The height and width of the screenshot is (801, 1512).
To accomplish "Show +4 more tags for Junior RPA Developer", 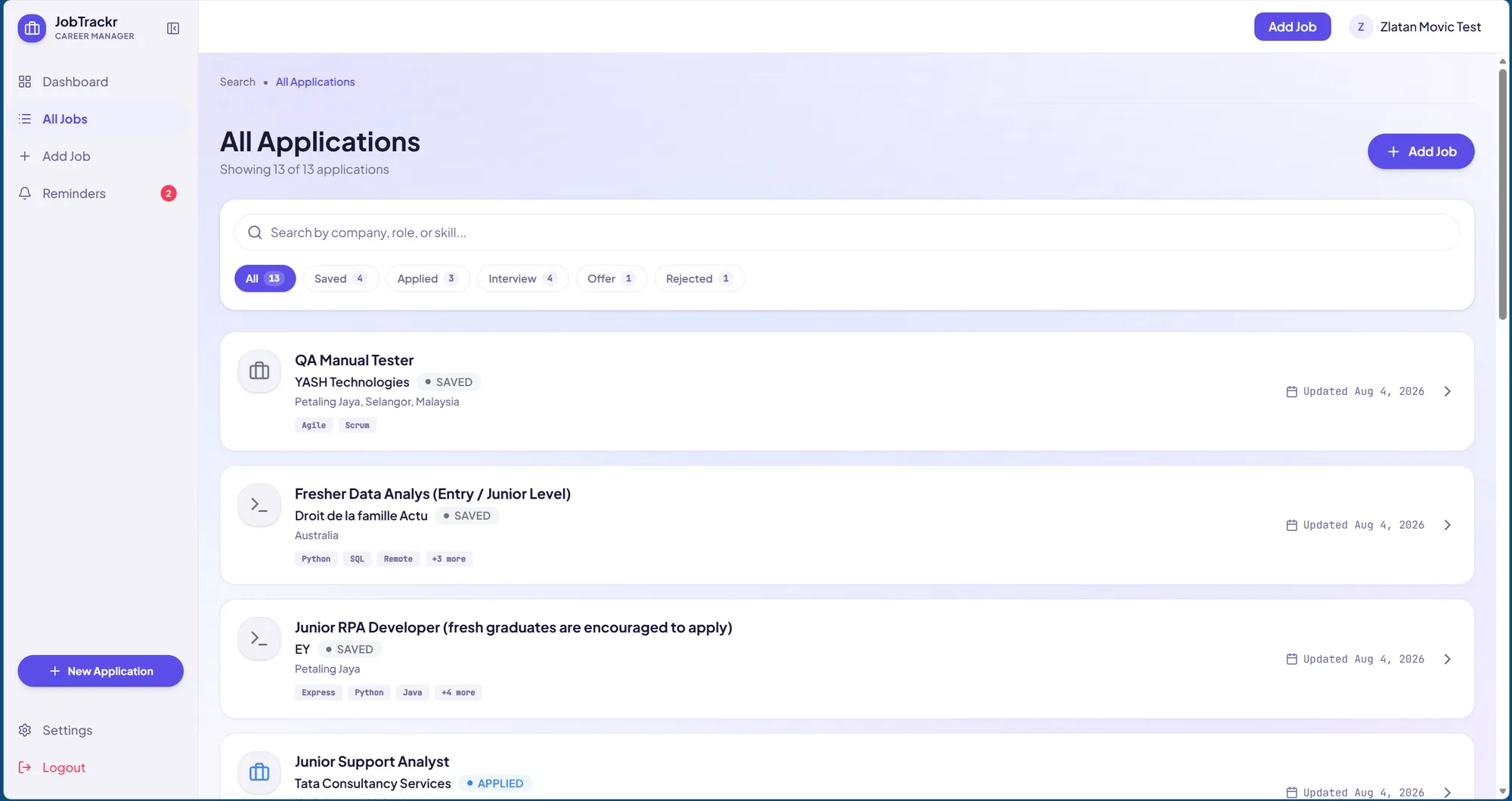I will click(458, 692).
